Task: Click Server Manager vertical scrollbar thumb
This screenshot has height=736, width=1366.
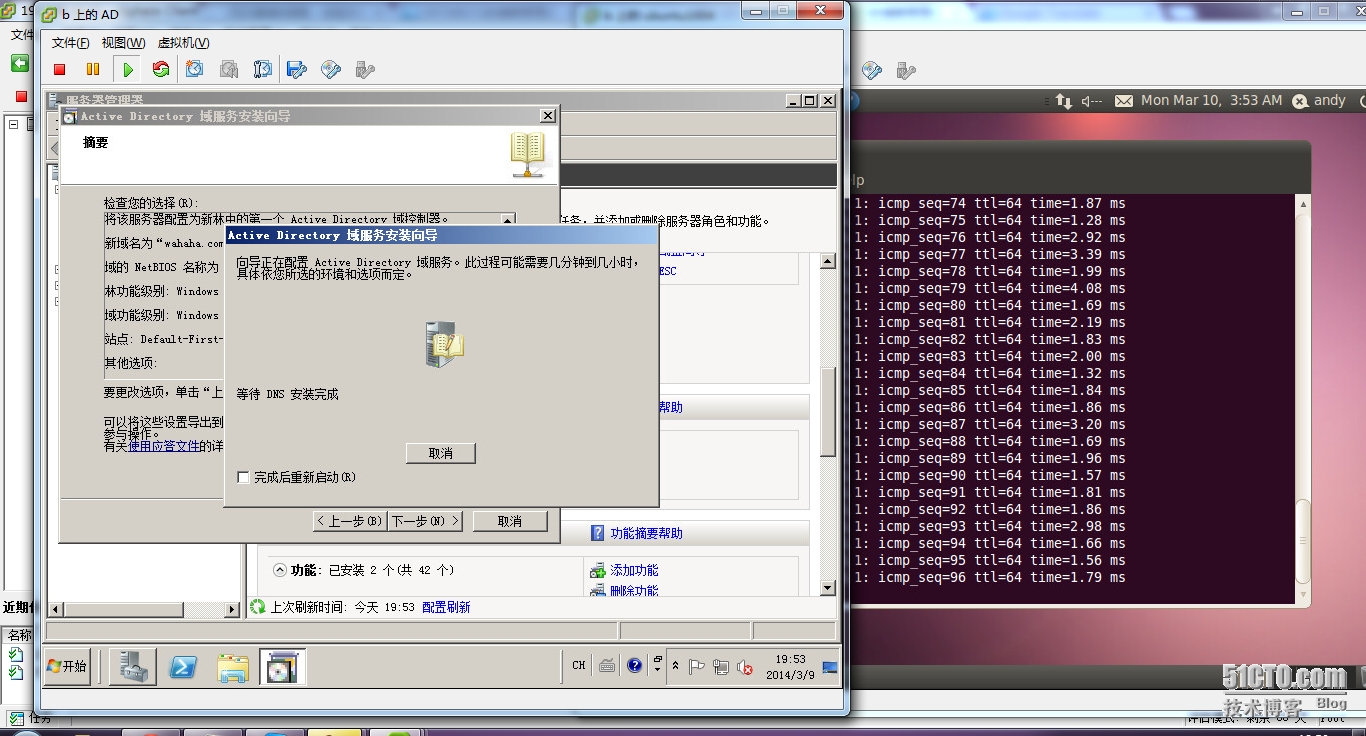Action: point(827,411)
